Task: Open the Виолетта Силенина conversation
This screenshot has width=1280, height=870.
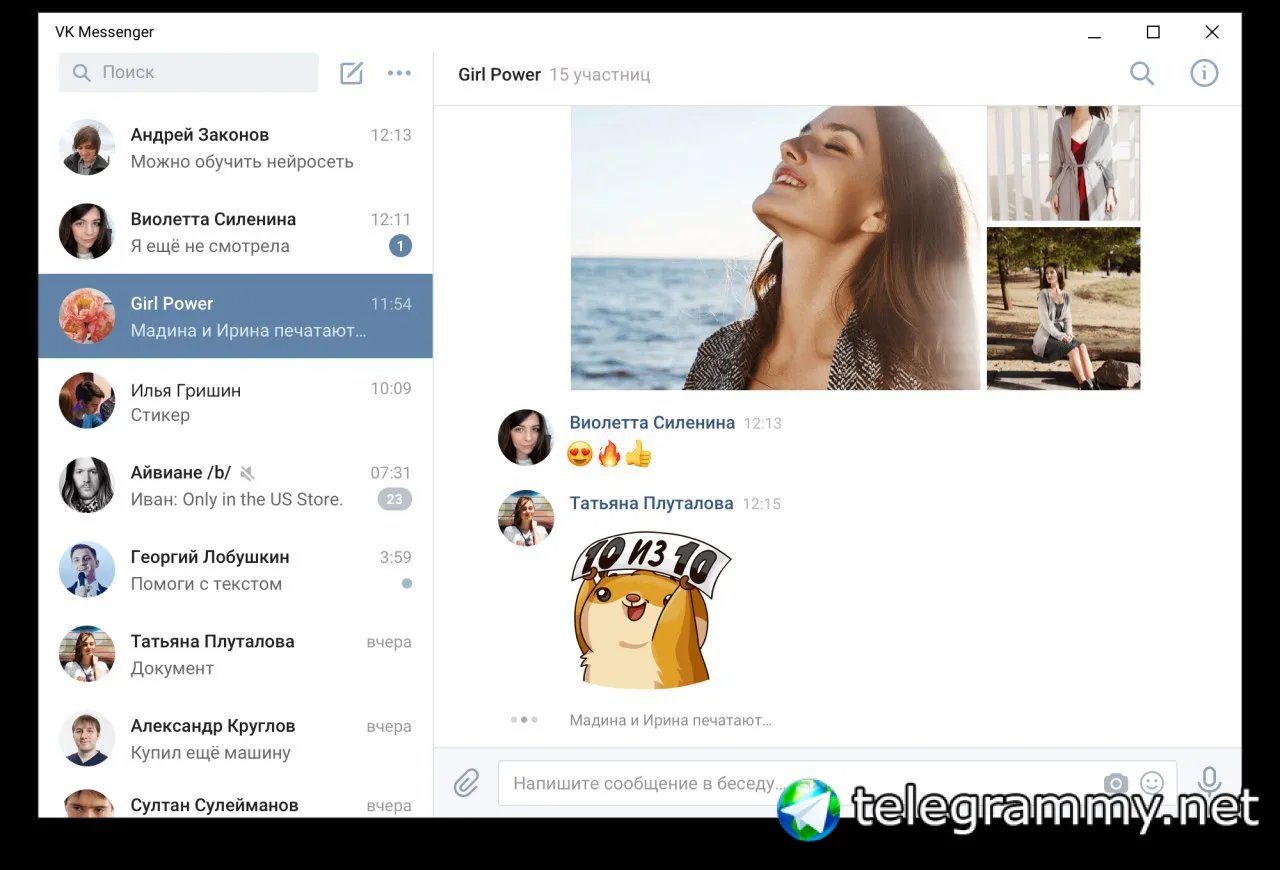Action: (x=235, y=232)
